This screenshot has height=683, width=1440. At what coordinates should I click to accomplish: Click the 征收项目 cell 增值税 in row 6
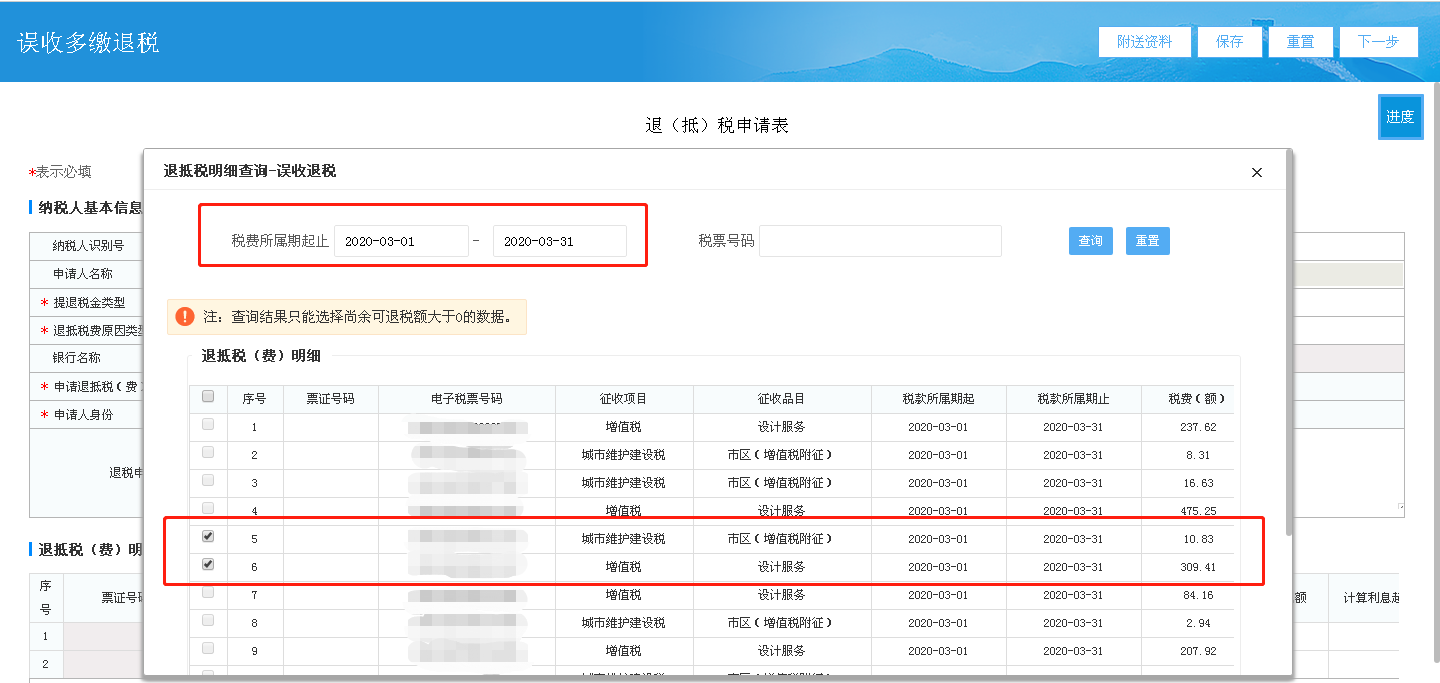coord(624,567)
